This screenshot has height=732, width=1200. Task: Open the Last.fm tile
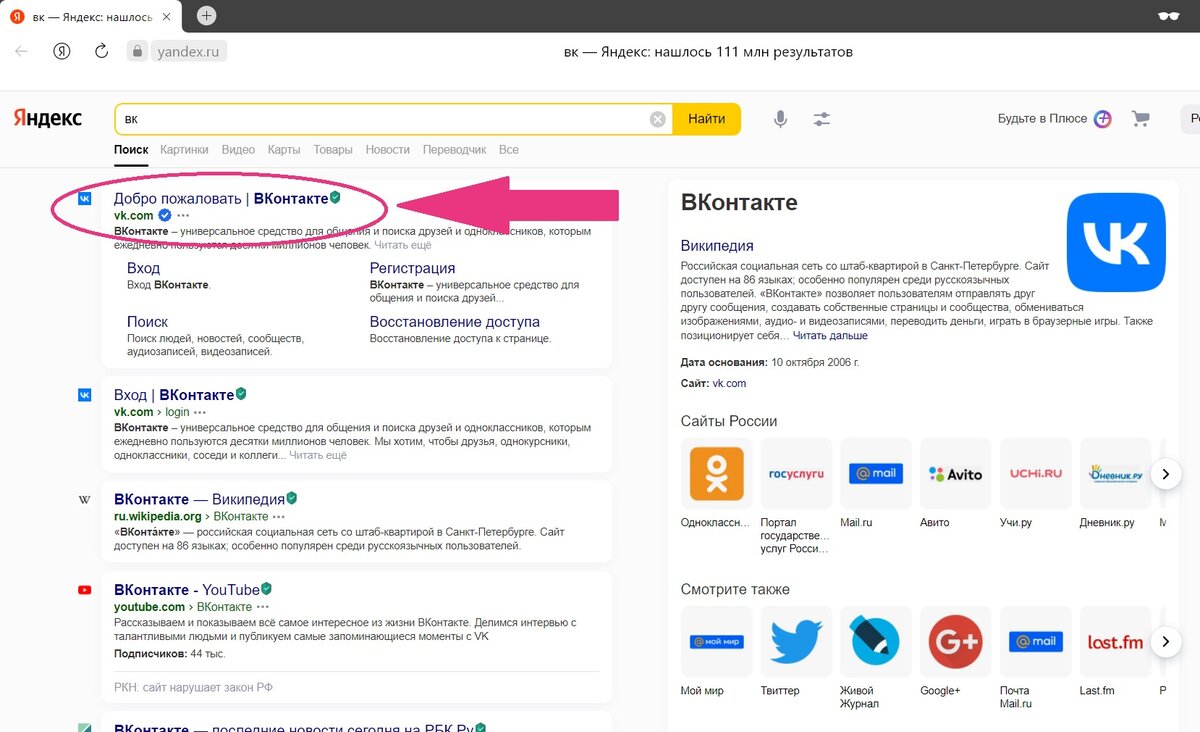[x=1116, y=641]
